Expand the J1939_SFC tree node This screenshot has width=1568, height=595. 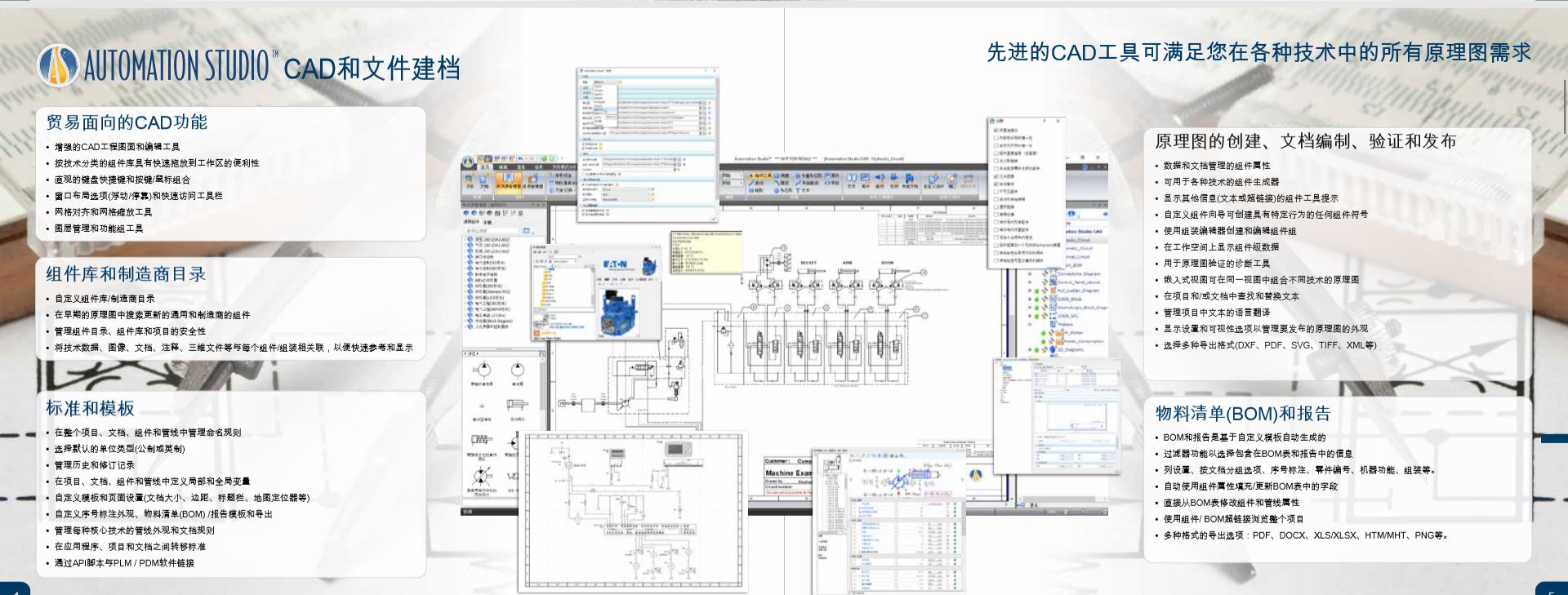pos(1029,316)
